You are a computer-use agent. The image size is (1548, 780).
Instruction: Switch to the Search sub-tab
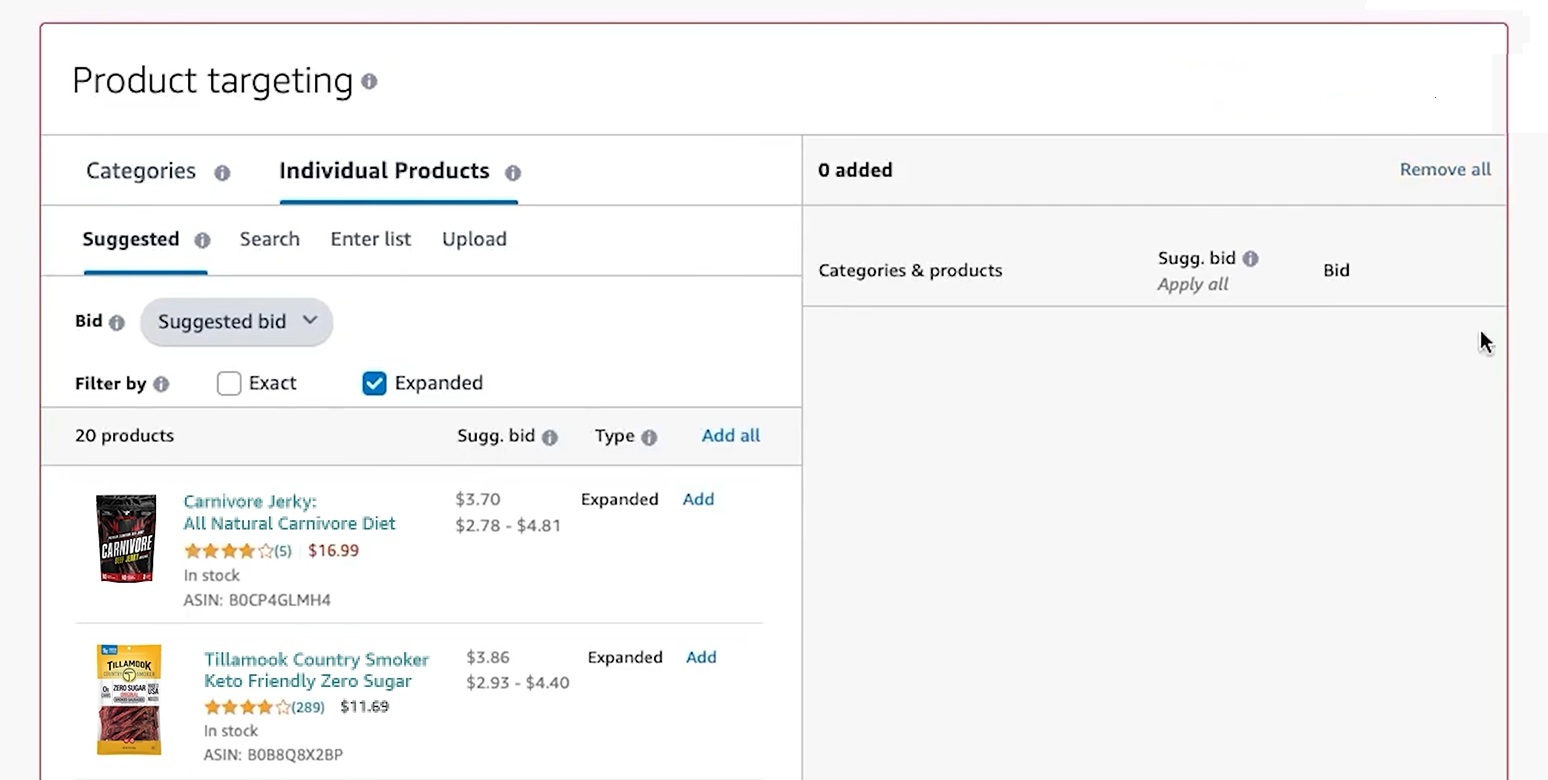[270, 239]
